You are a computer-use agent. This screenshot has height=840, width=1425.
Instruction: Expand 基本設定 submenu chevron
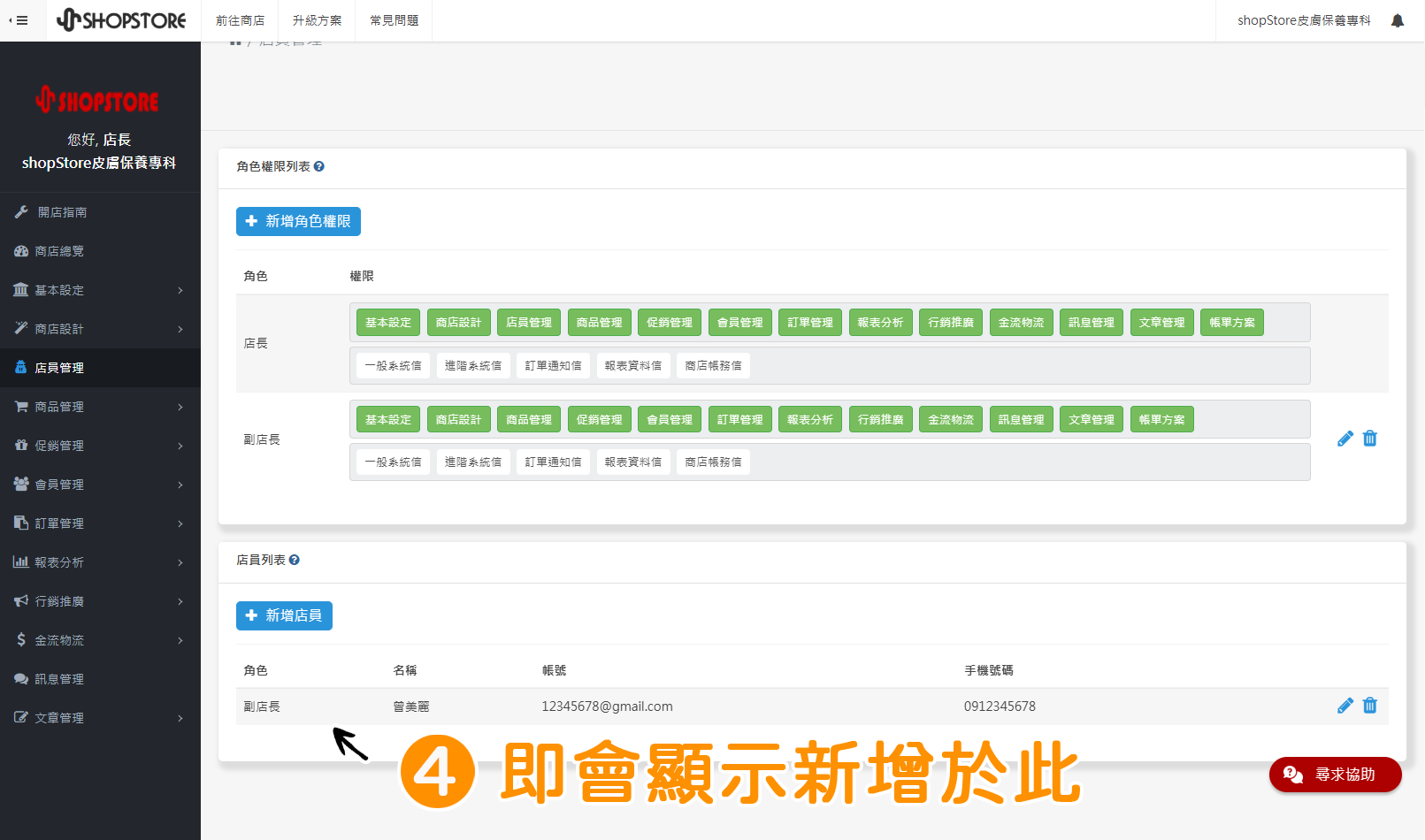(180, 290)
